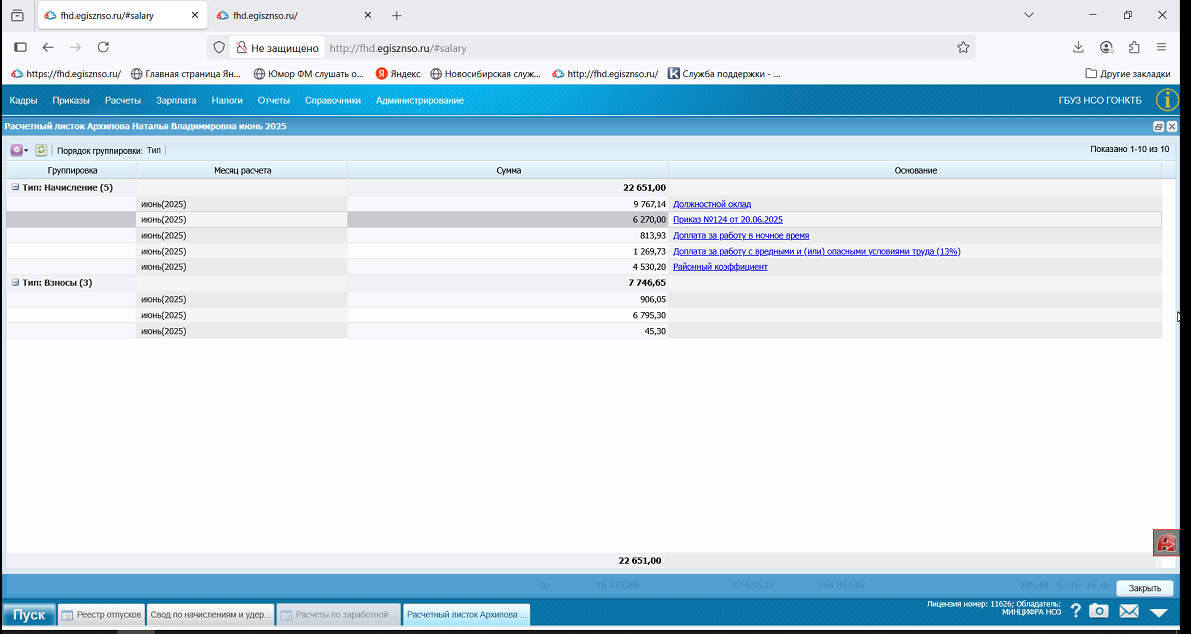Select the Расчетный листок Архипова taskbar tab
The width and height of the screenshot is (1191, 634).
click(x=466, y=614)
